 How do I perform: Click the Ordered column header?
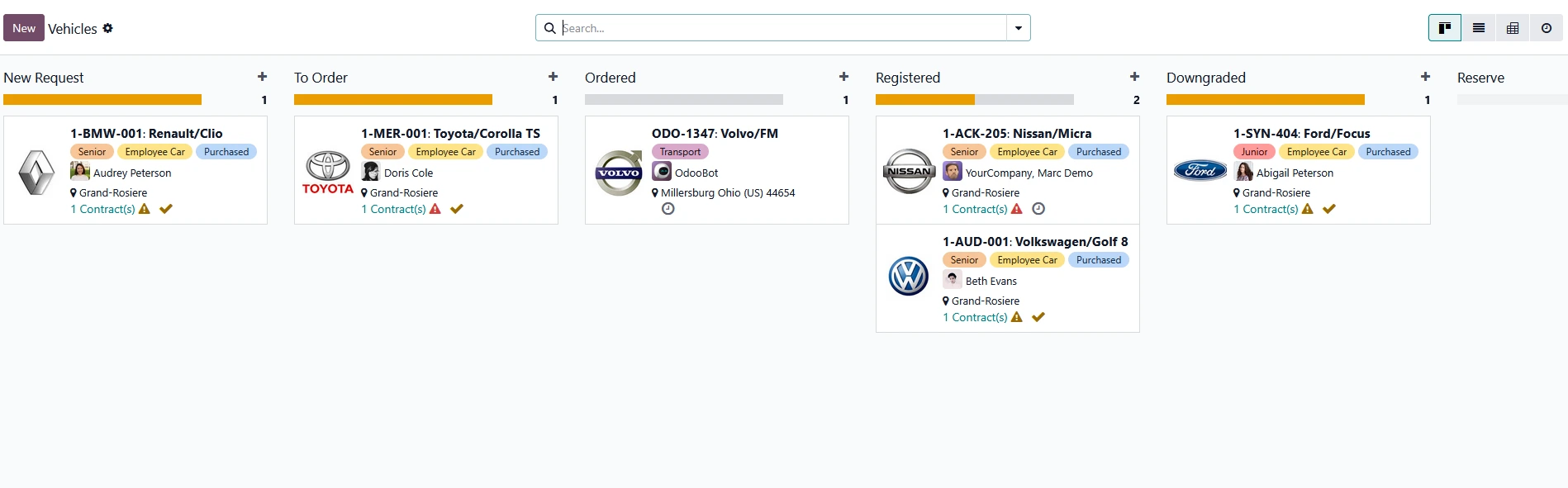(610, 78)
